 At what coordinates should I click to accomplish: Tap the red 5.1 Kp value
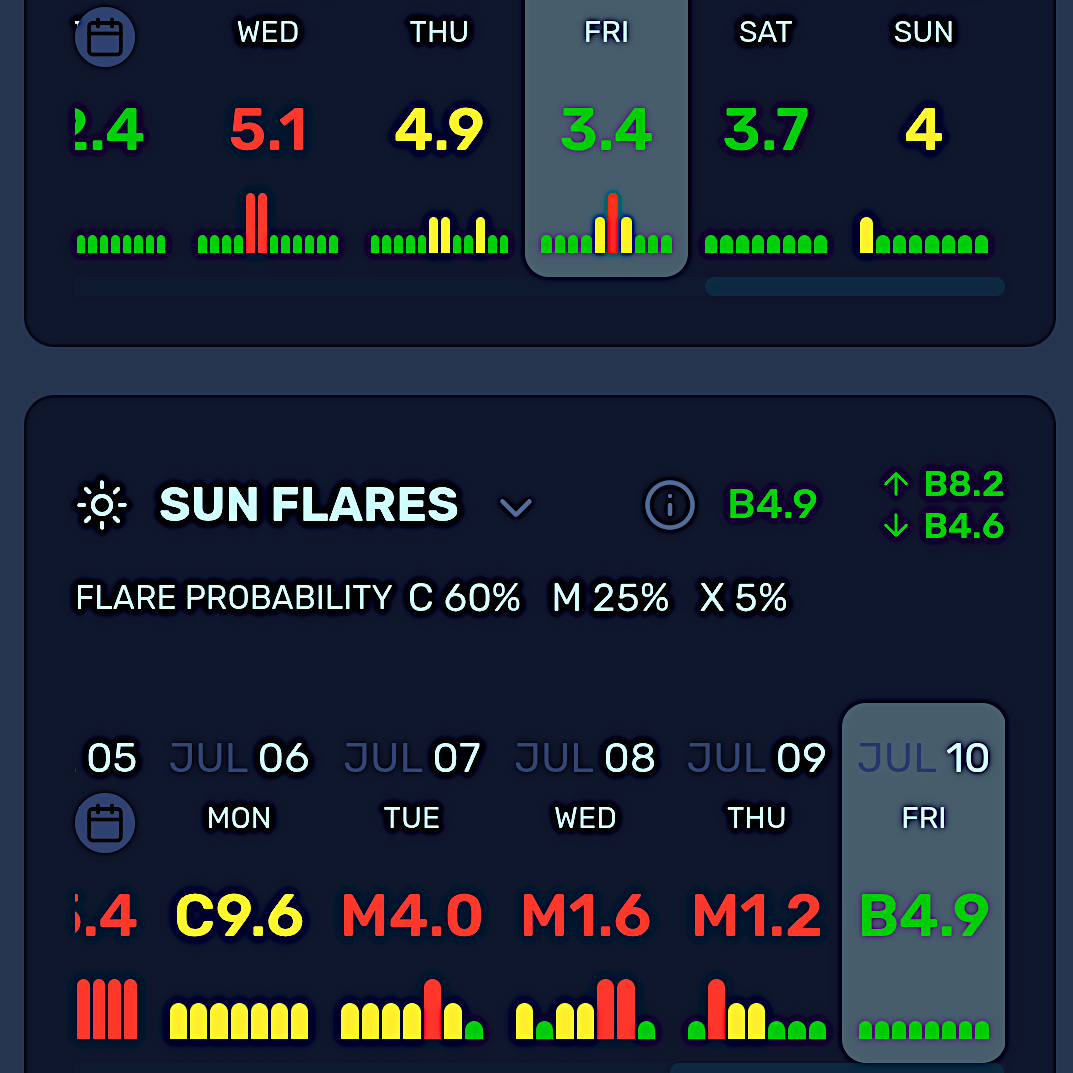pyautogui.click(x=268, y=129)
